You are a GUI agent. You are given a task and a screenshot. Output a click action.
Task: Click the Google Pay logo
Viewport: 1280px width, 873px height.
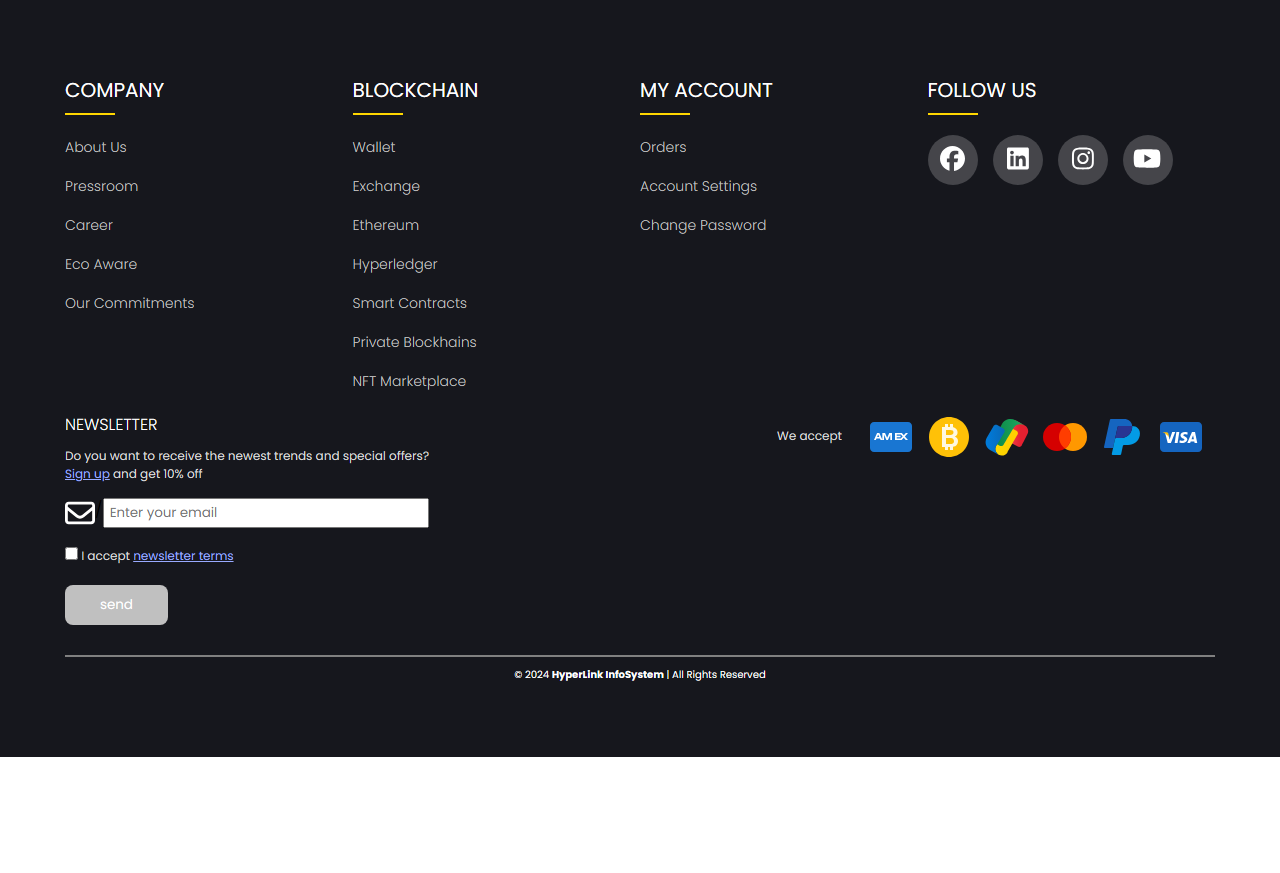1006,437
